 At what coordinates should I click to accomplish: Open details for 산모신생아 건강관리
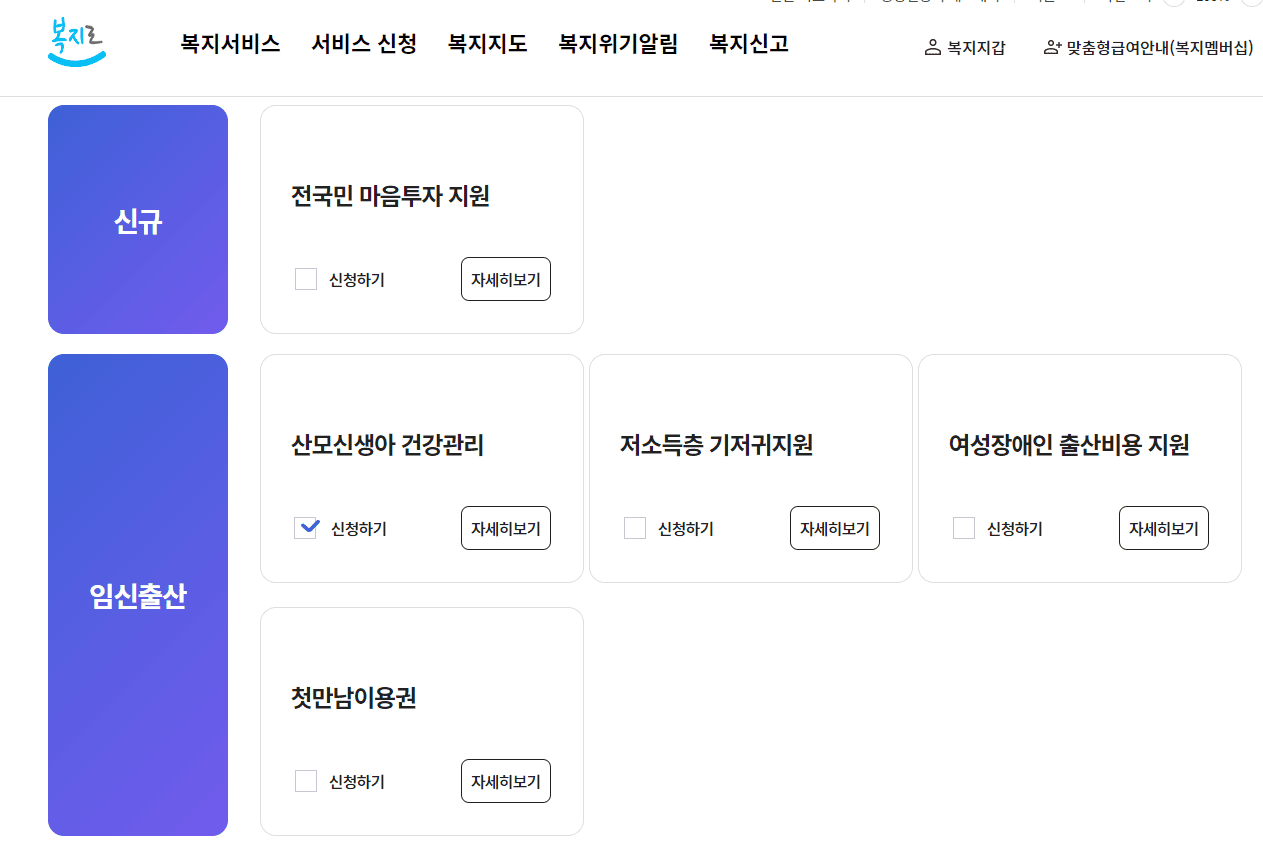(x=505, y=528)
